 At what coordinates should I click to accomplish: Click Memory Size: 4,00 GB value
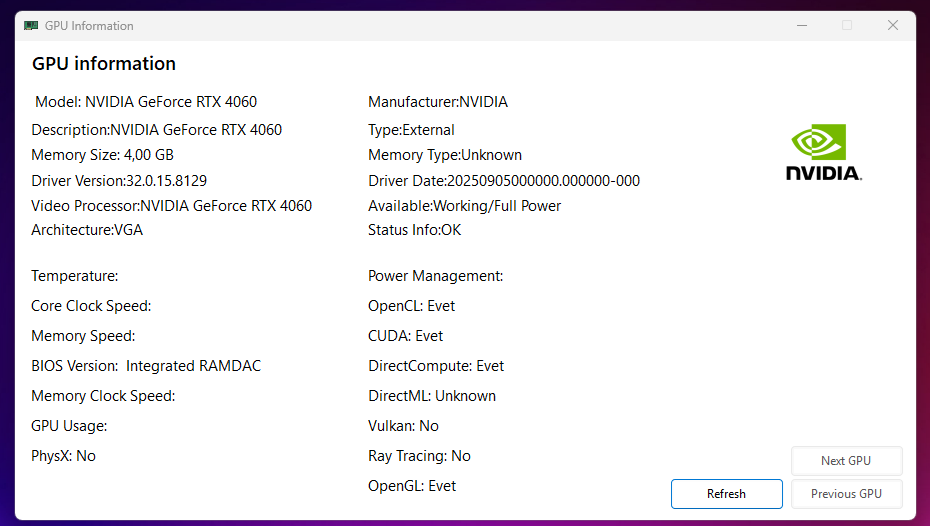click(103, 155)
